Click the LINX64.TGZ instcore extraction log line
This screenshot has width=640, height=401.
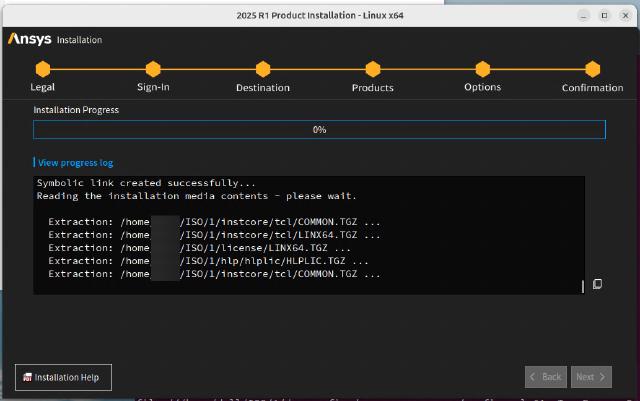tap(214, 235)
